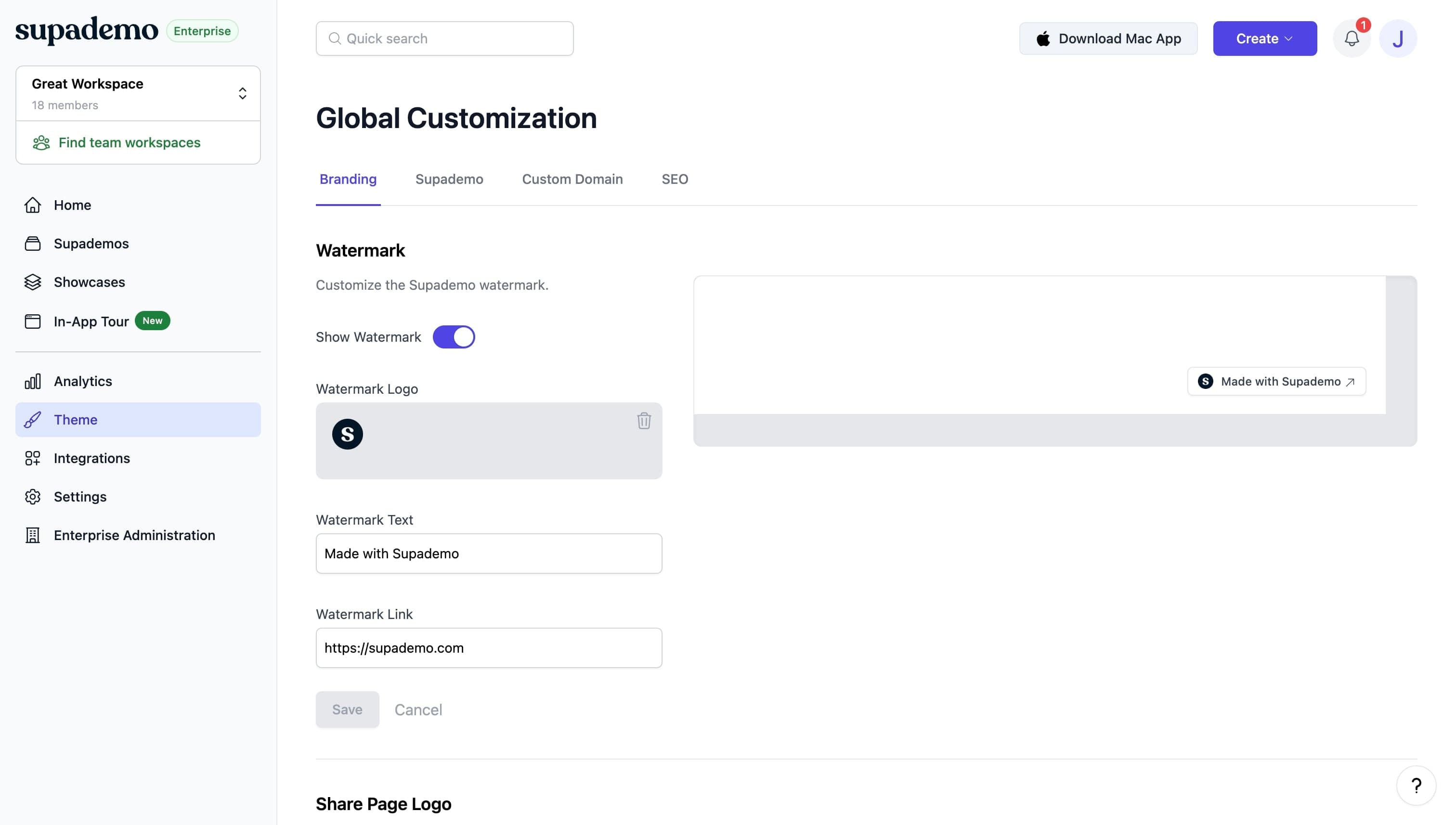Click the Watermark Link field
This screenshot has height=825, width=1456.
[489, 648]
